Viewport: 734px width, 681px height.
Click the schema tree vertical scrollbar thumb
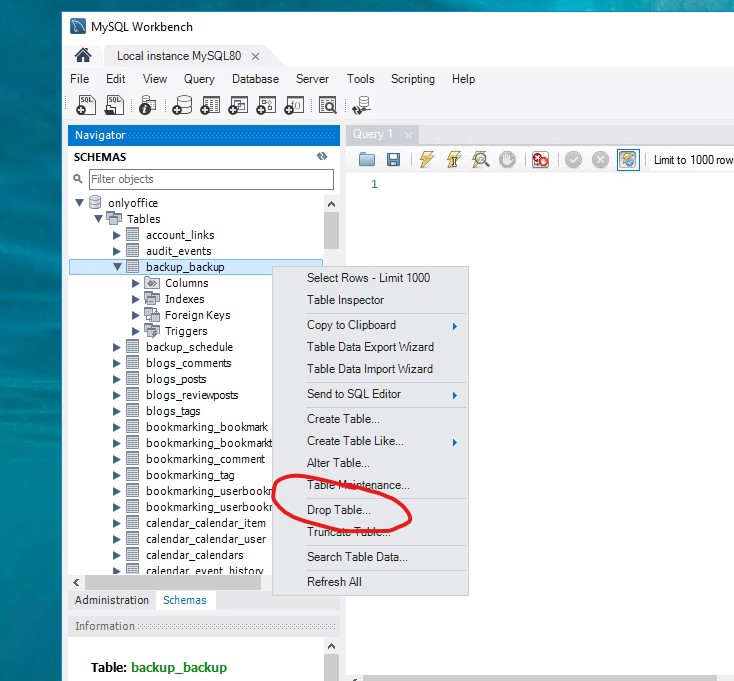[x=331, y=230]
